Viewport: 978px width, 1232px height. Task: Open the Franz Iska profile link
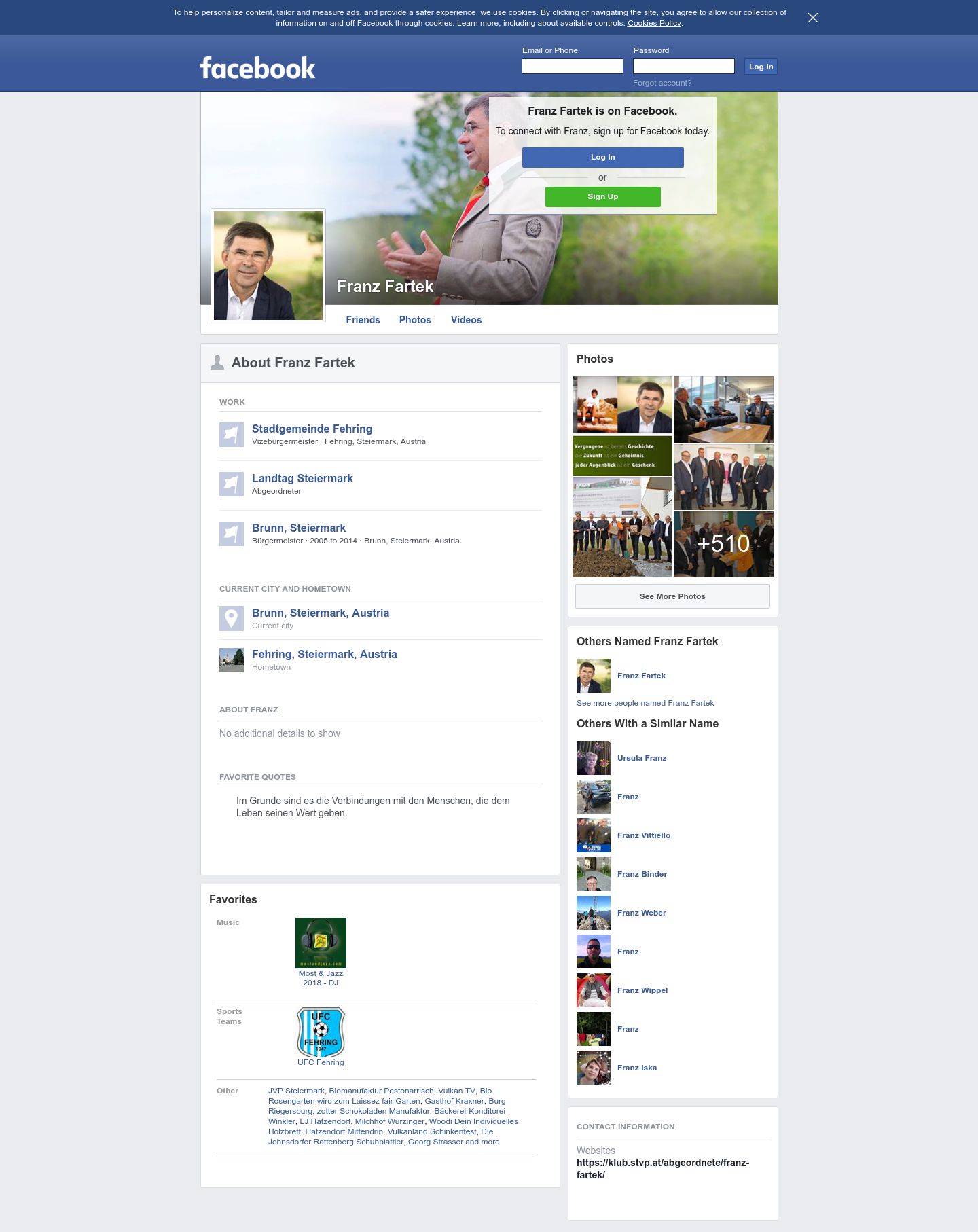click(637, 1068)
